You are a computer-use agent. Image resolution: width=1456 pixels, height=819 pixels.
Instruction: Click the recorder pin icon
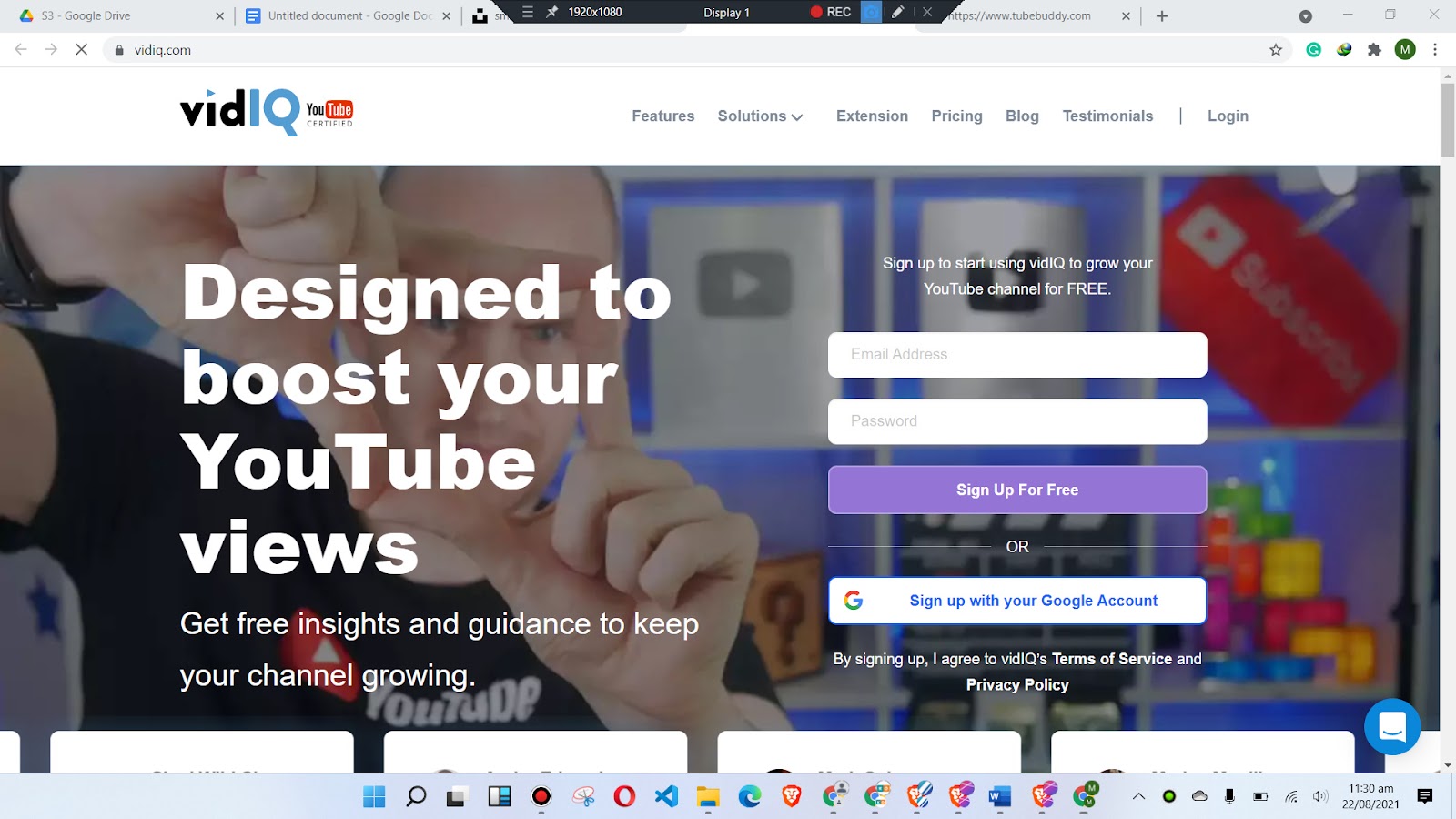pos(551,12)
